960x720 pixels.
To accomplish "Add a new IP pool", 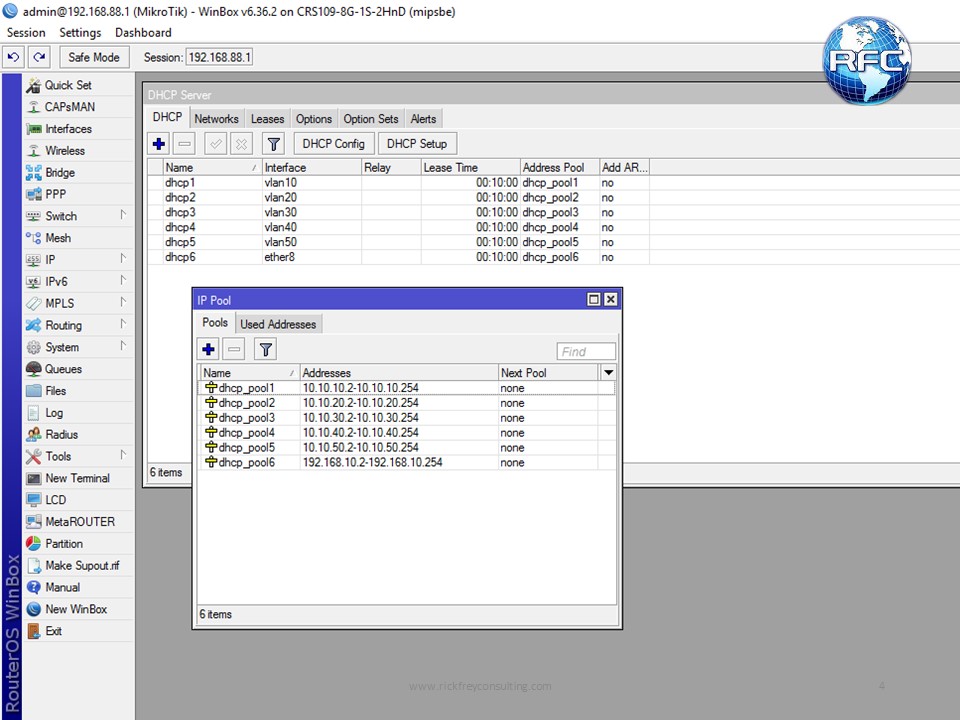I will point(208,349).
